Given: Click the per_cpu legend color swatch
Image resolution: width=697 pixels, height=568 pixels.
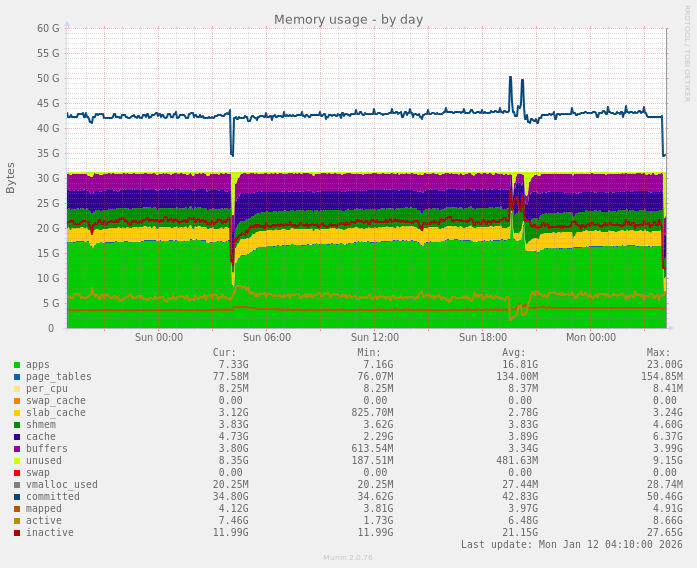Looking at the screenshot, I should [17, 389].
